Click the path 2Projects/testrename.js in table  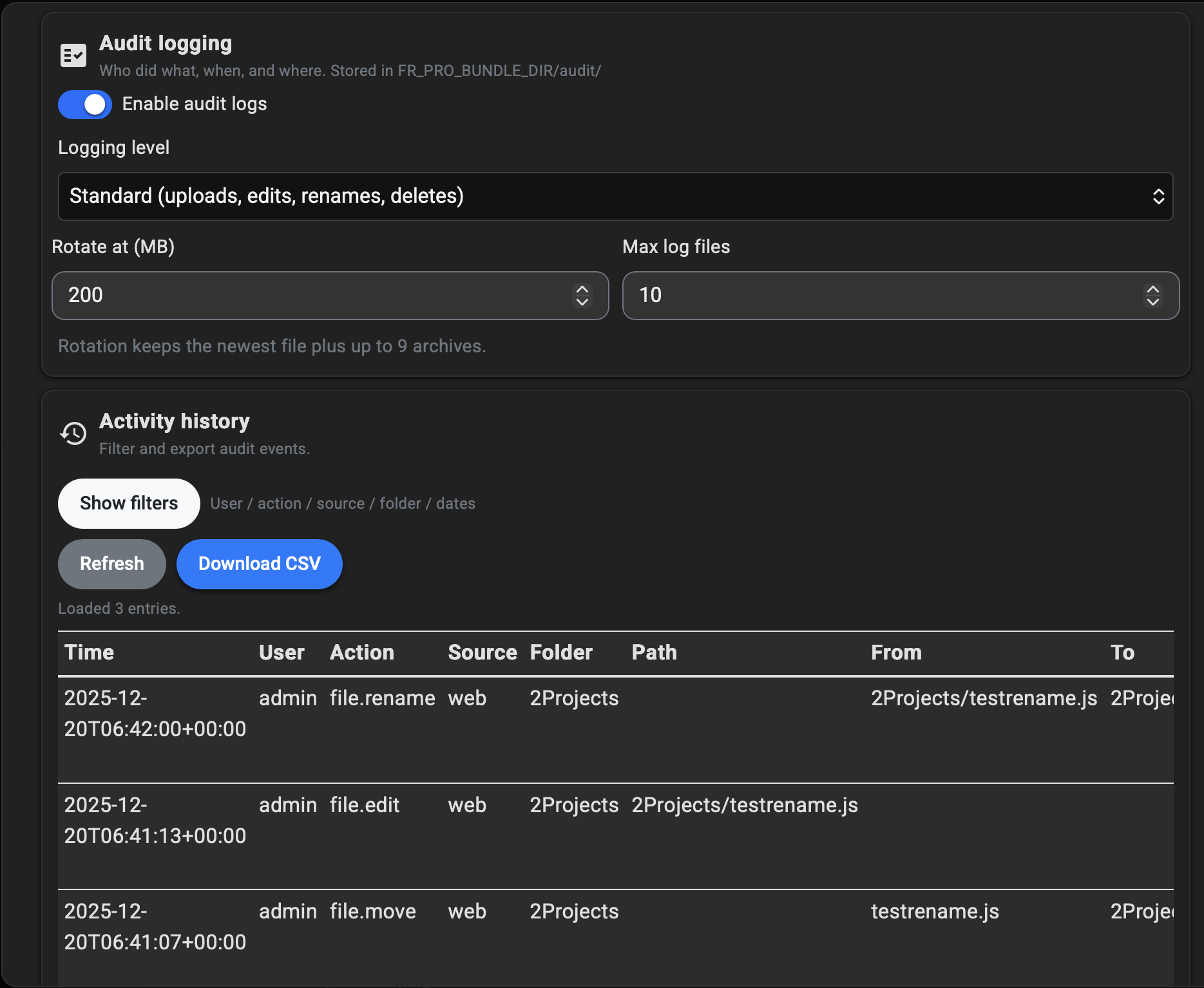pyautogui.click(x=744, y=804)
